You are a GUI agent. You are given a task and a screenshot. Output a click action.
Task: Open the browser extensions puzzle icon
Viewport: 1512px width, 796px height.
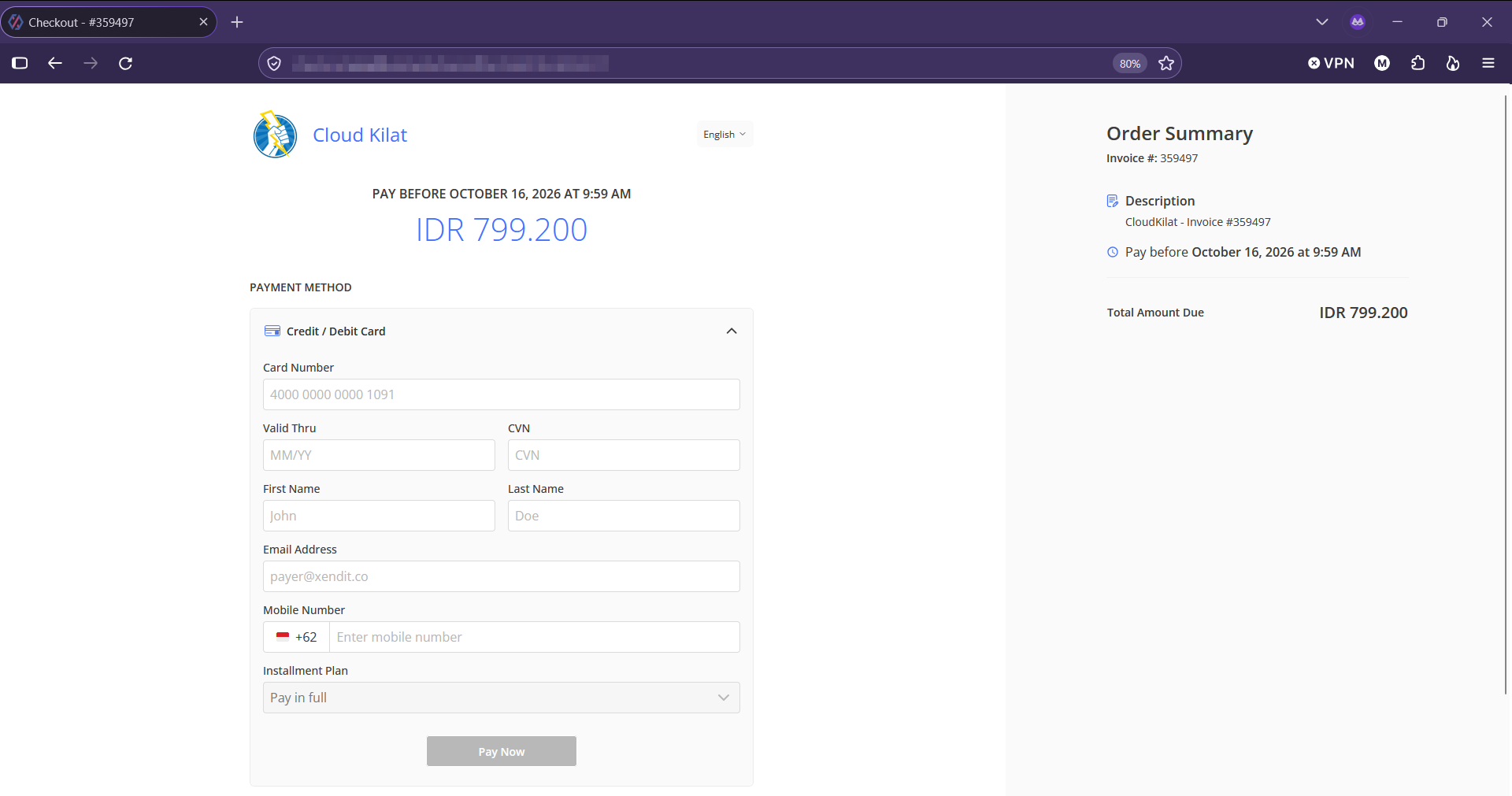coord(1417,63)
